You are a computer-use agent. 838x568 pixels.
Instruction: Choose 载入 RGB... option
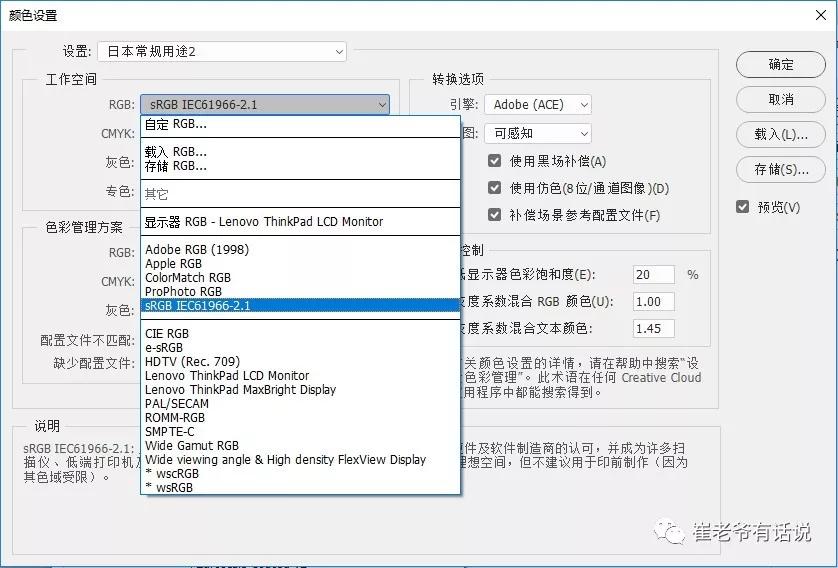pyautogui.click(x=176, y=152)
